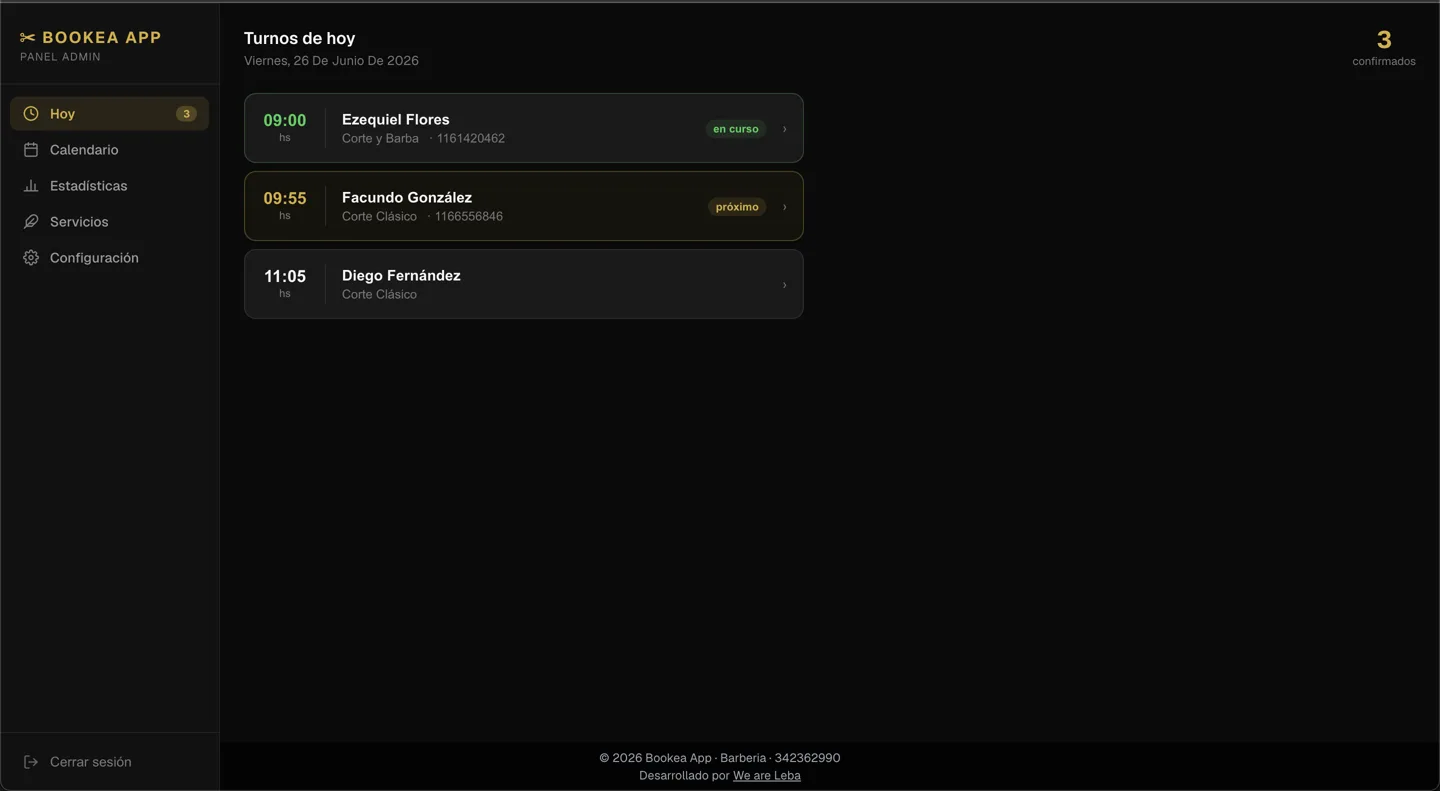Image resolution: width=1440 pixels, height=791 pixels.
Task: Open the Servicios section
Action: coord(109,222)
